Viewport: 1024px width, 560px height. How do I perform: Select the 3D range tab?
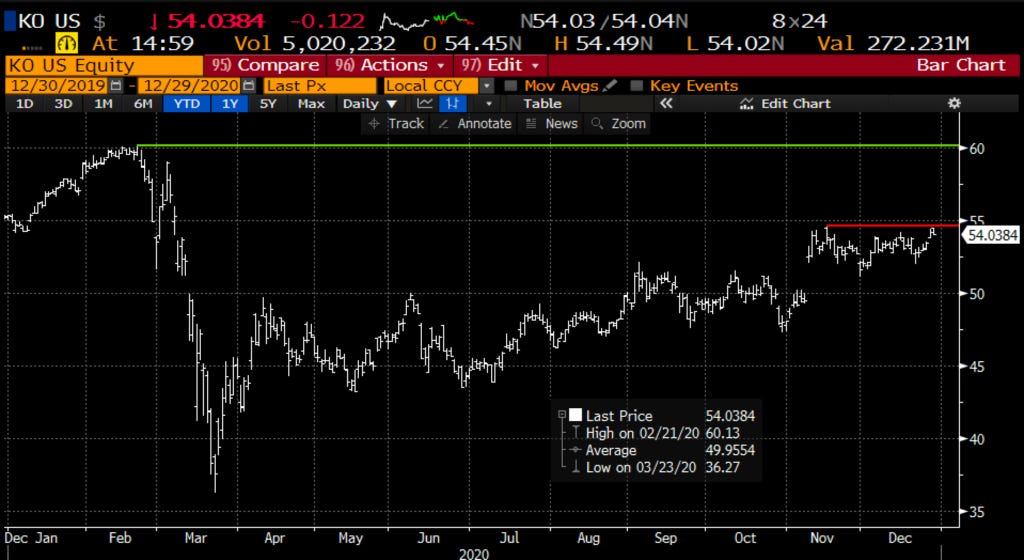pyautogui.click(x=63, y=103)
